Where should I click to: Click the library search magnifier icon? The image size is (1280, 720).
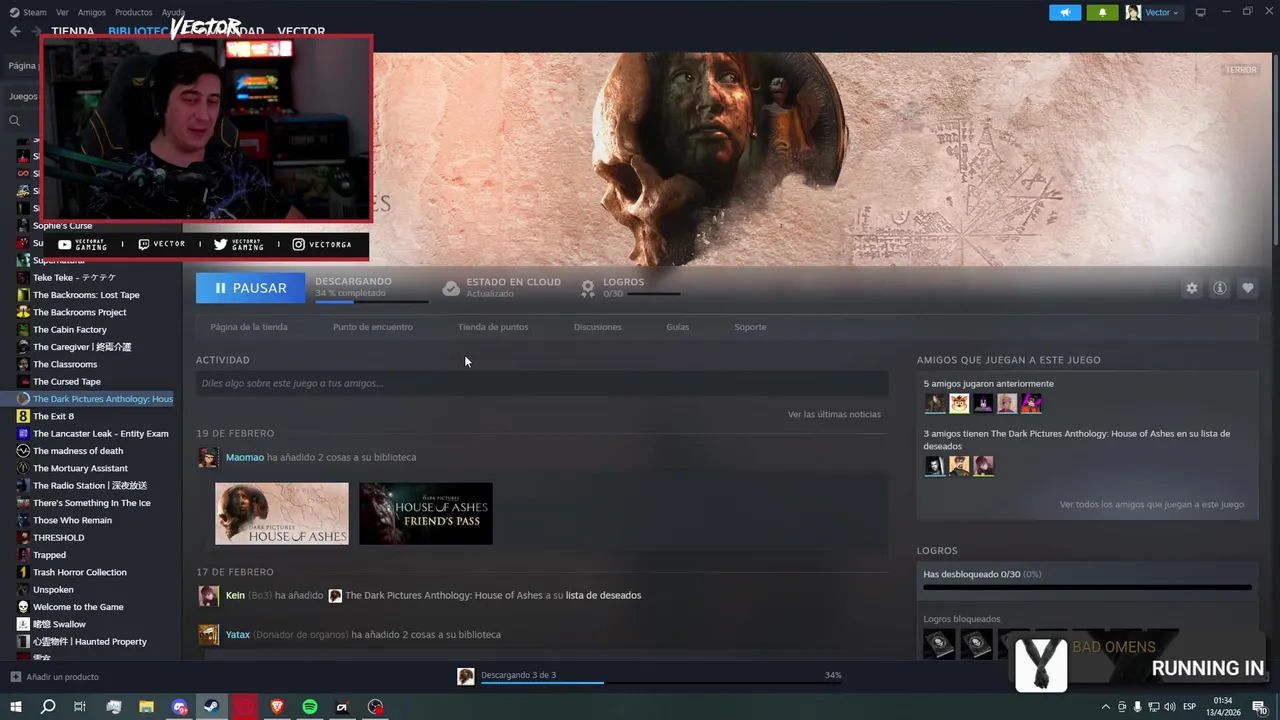coord(15,120)
